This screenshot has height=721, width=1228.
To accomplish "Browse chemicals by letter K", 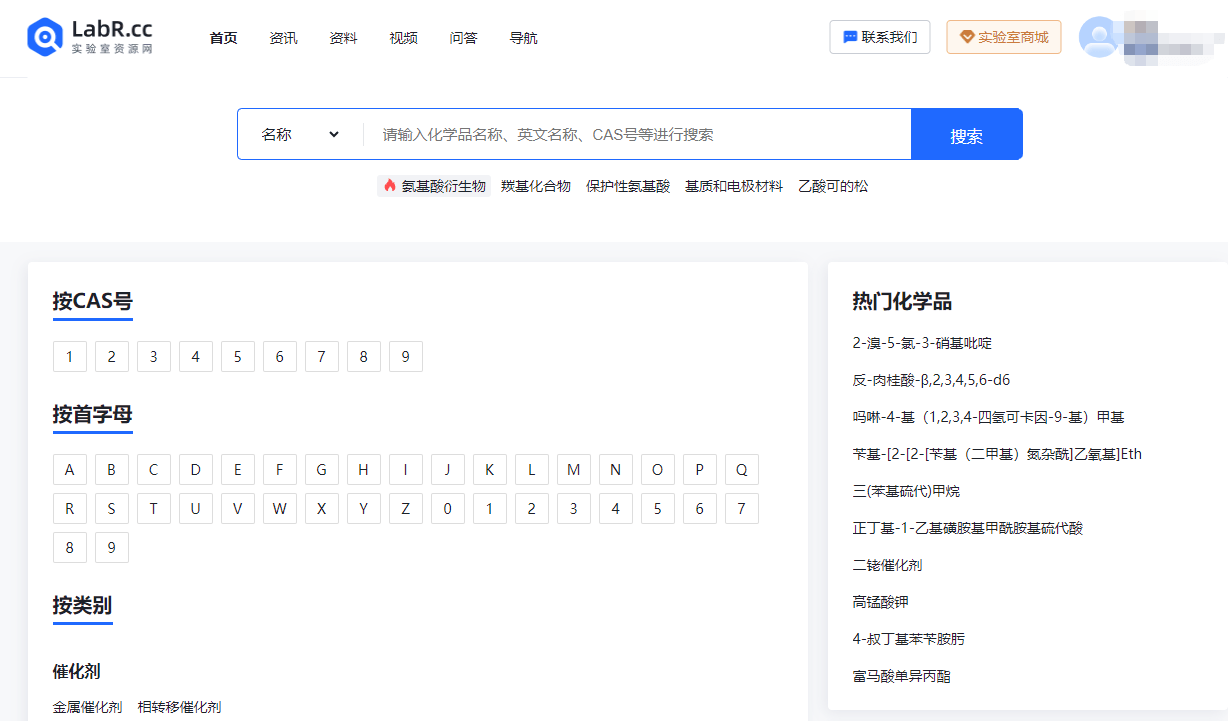I will 490,470.
